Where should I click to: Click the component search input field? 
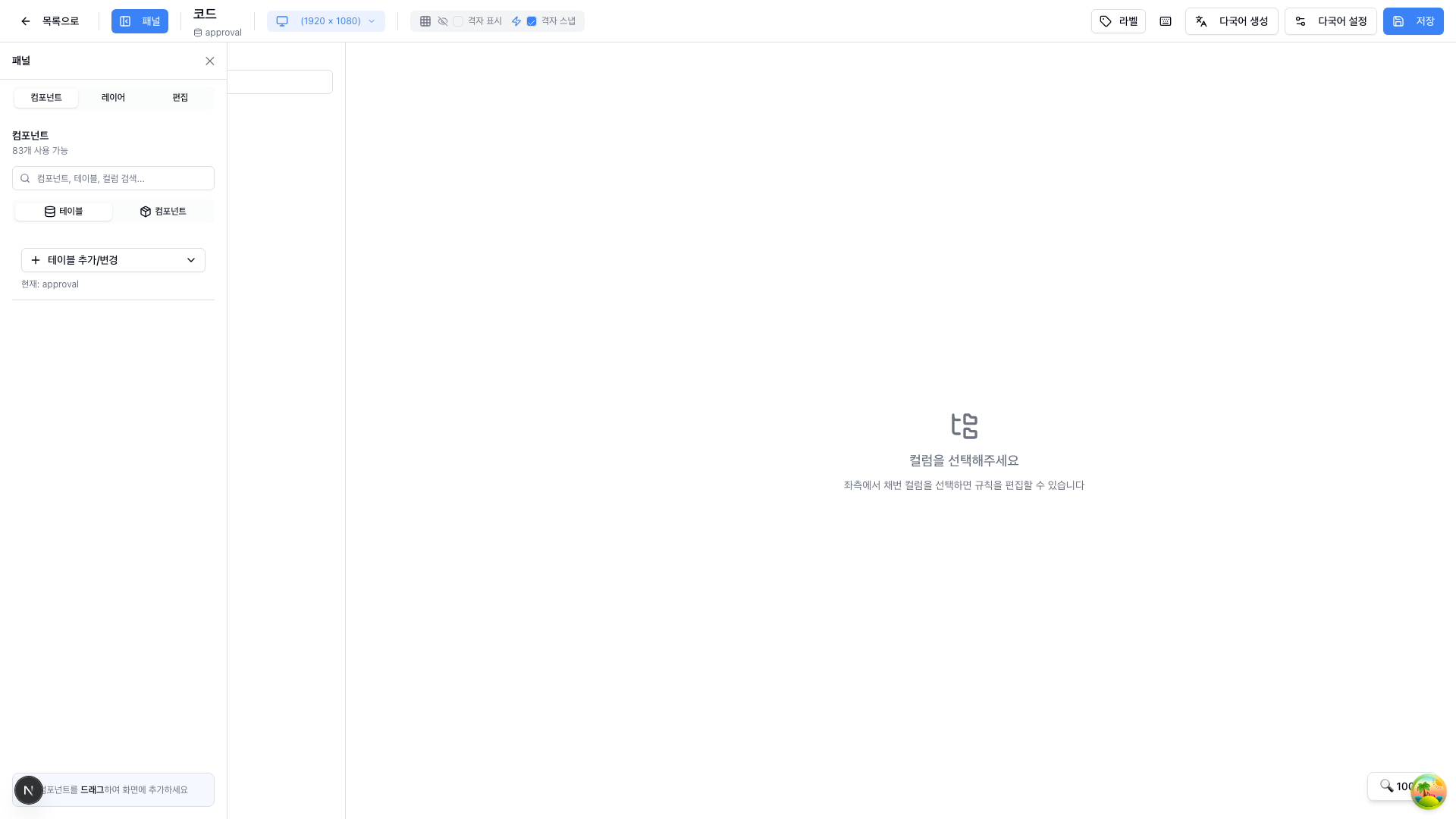(114, 178)
